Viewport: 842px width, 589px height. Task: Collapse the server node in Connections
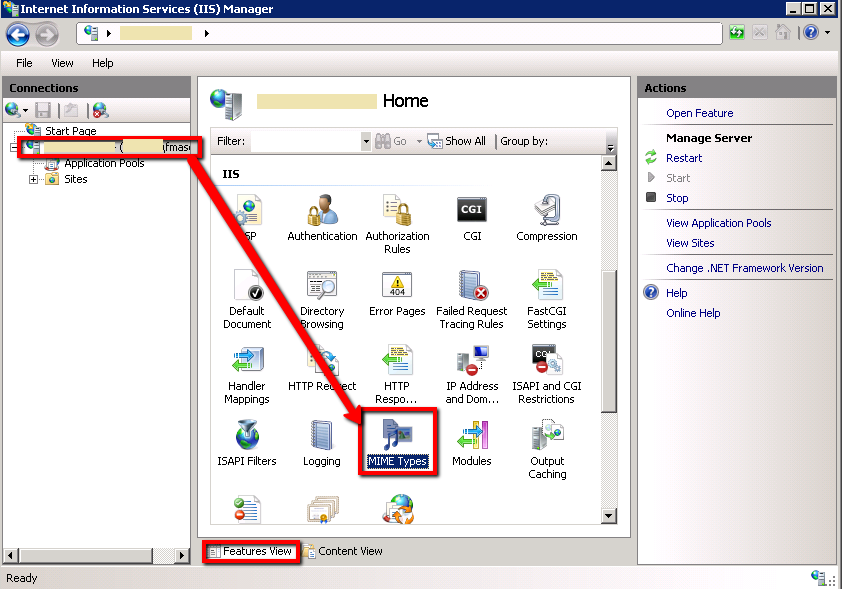(13, 147)
